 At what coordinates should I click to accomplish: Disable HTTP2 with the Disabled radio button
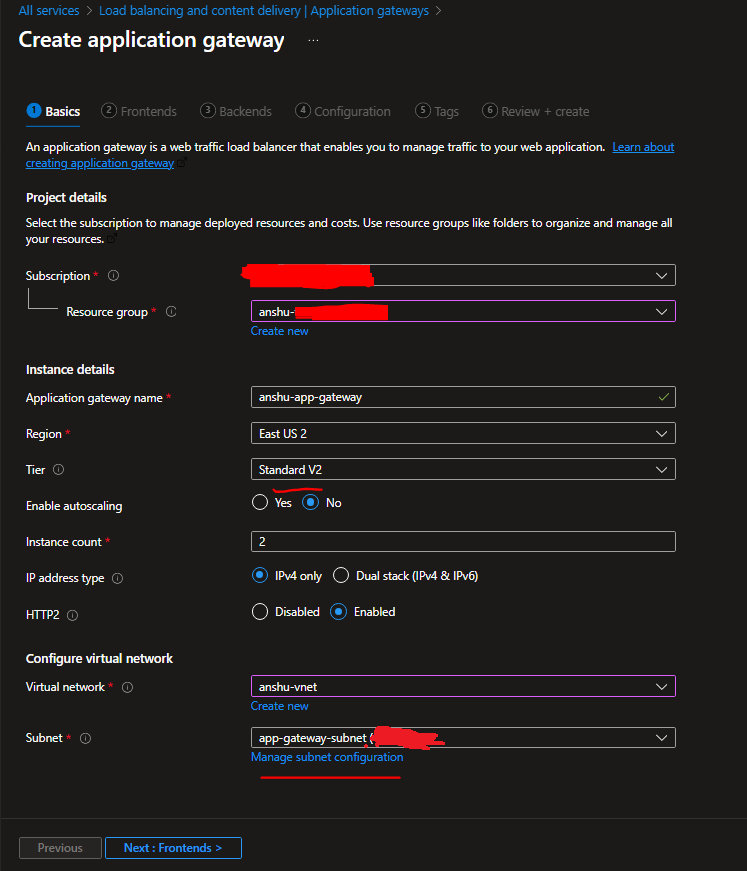[260, 611]
